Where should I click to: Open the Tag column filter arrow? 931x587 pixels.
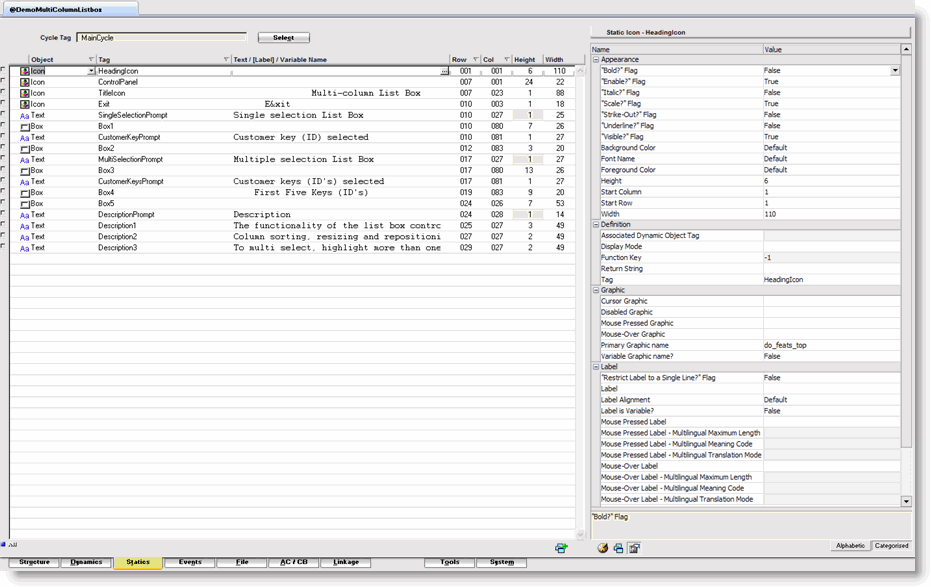point(226,59)
